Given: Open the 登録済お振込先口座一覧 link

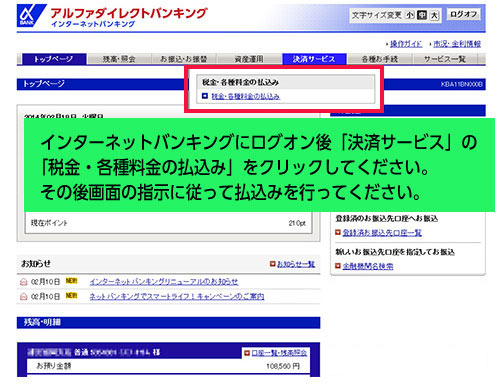Looking at the screenshot, I should [x=382, y=233].
